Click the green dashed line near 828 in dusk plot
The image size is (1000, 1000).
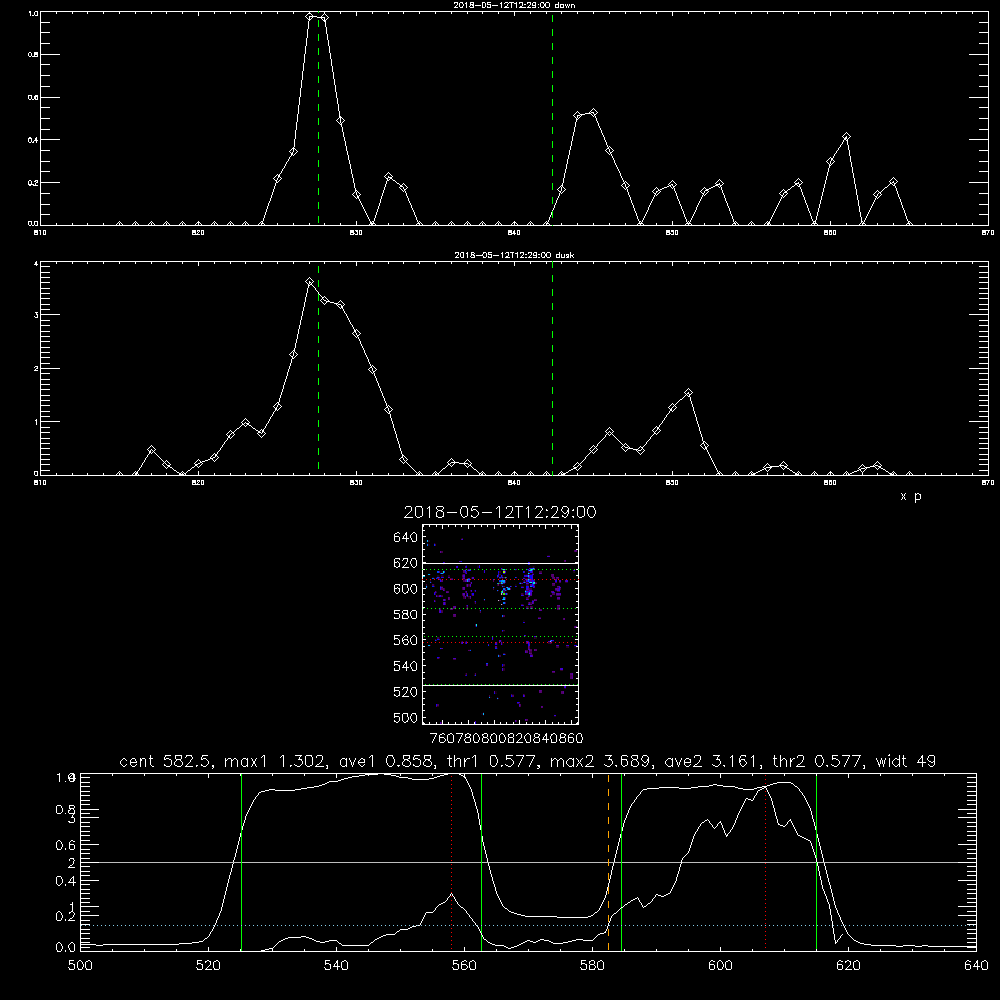[318, 369]
